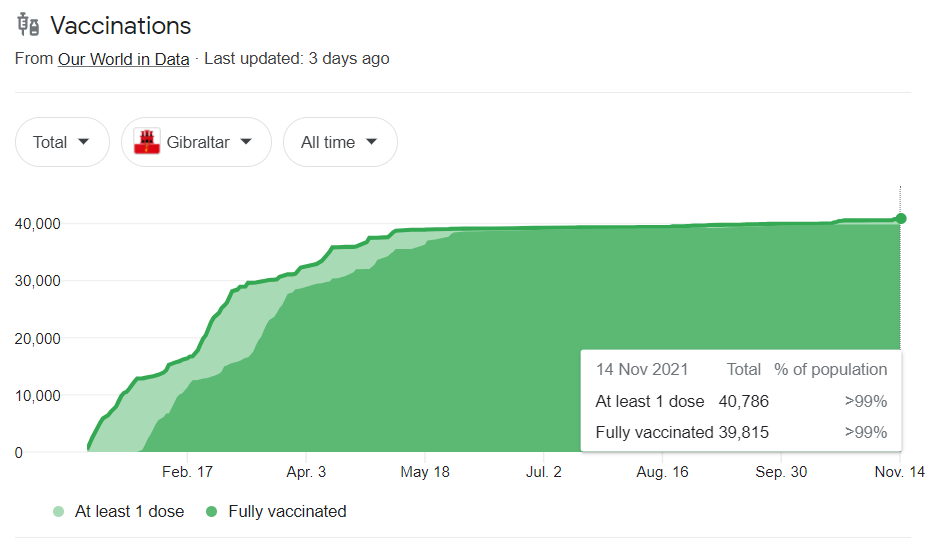Toggle the Fully vaccinated legend label
Image resolution: width=935 pixels, height=540 pixels.
[x=287, y=512]
